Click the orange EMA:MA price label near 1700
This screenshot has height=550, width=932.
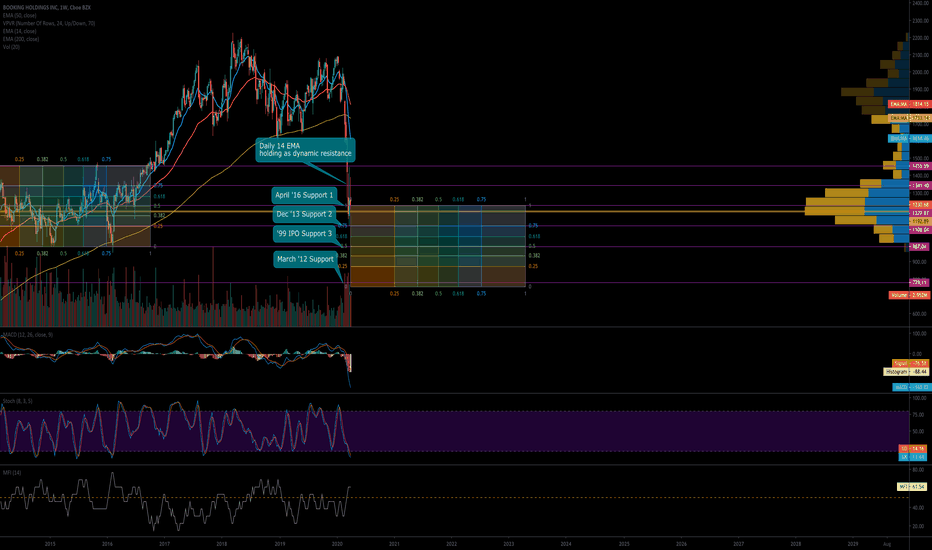click(909, 118)
